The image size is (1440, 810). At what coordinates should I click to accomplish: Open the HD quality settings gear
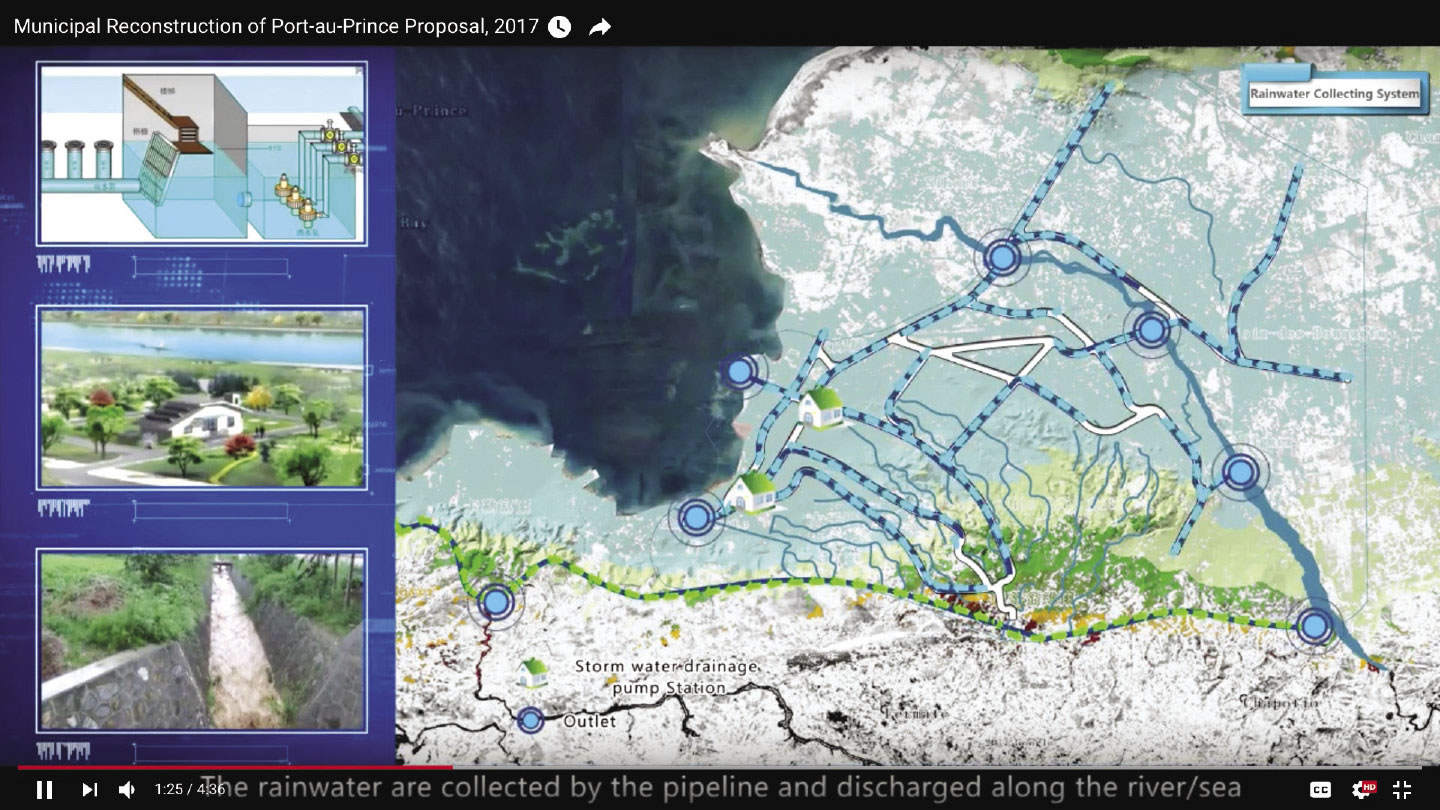click(x=1362, y=790)
